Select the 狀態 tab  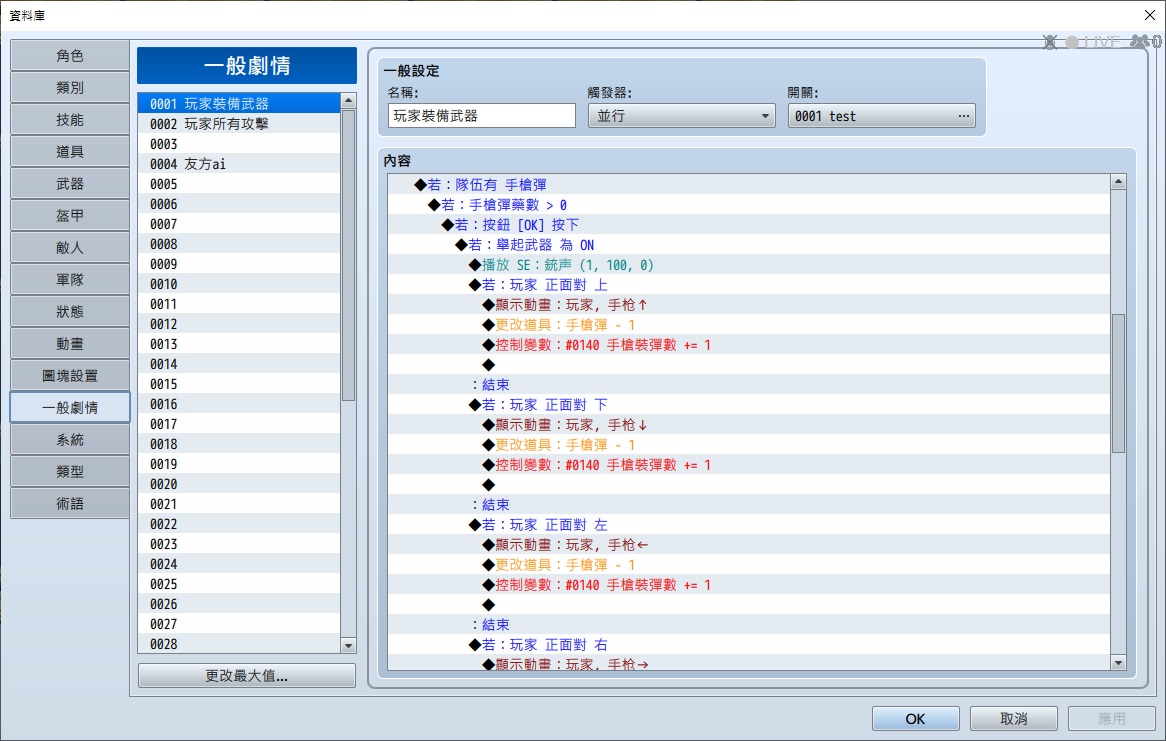tap(70, 312)
